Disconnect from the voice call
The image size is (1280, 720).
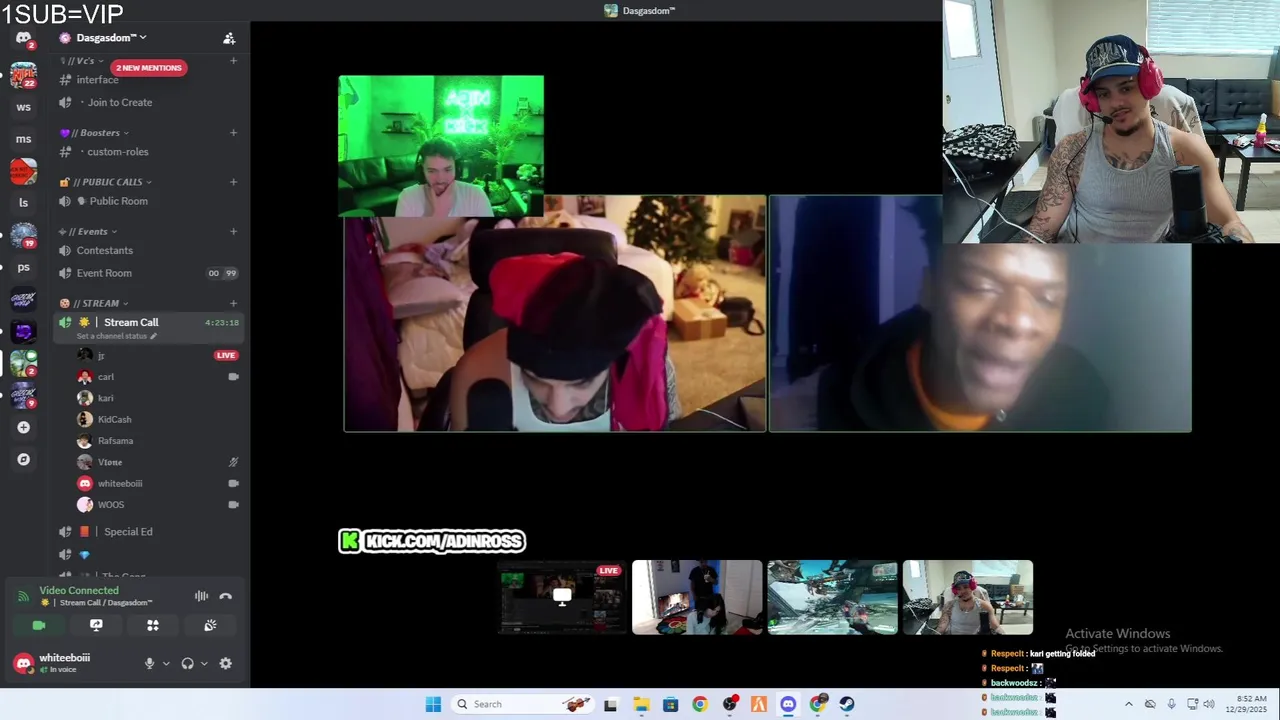pos(226,596)
